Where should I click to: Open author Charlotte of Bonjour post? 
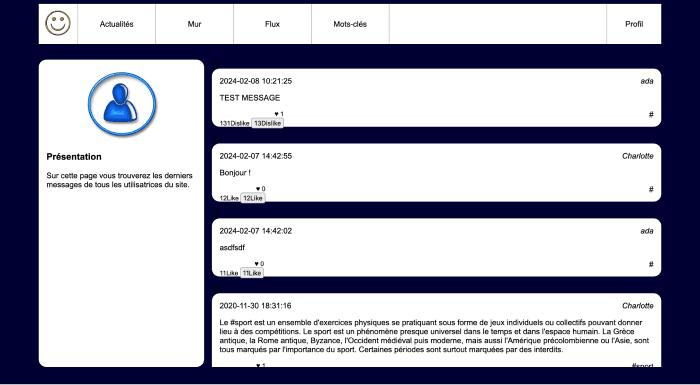pyautogui.click(x=638, y=156)
